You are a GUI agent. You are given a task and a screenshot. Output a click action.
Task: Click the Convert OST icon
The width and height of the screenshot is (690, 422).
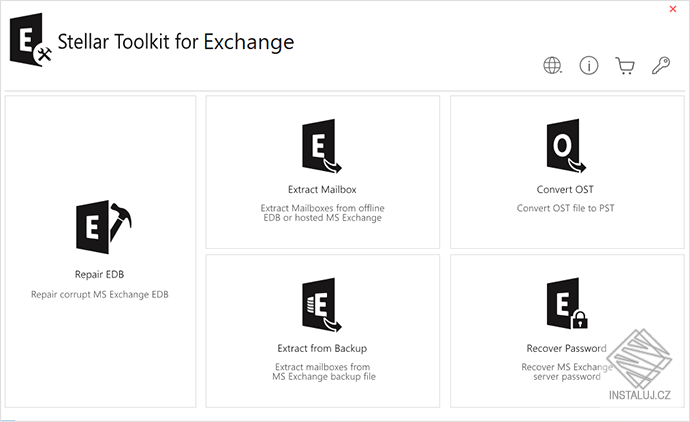[566, 146]
